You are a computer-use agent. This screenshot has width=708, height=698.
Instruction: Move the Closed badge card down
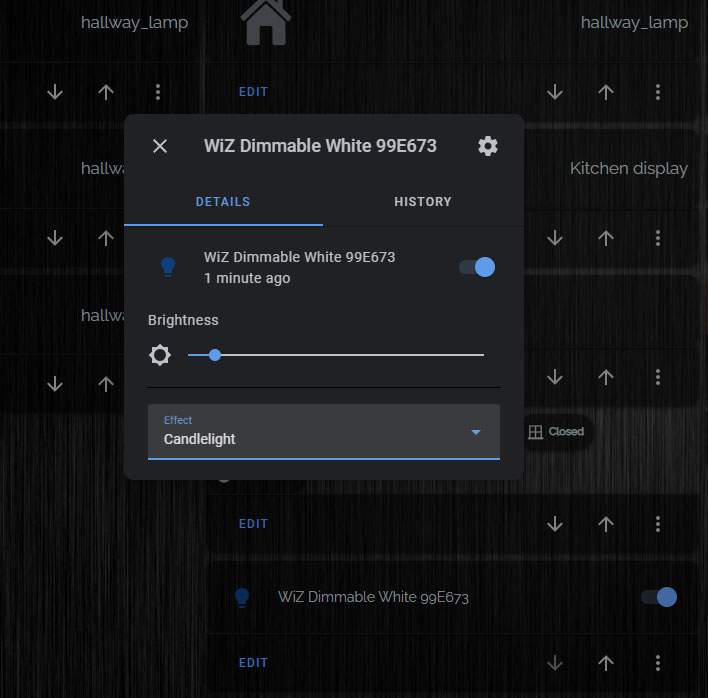coord(554,525)
